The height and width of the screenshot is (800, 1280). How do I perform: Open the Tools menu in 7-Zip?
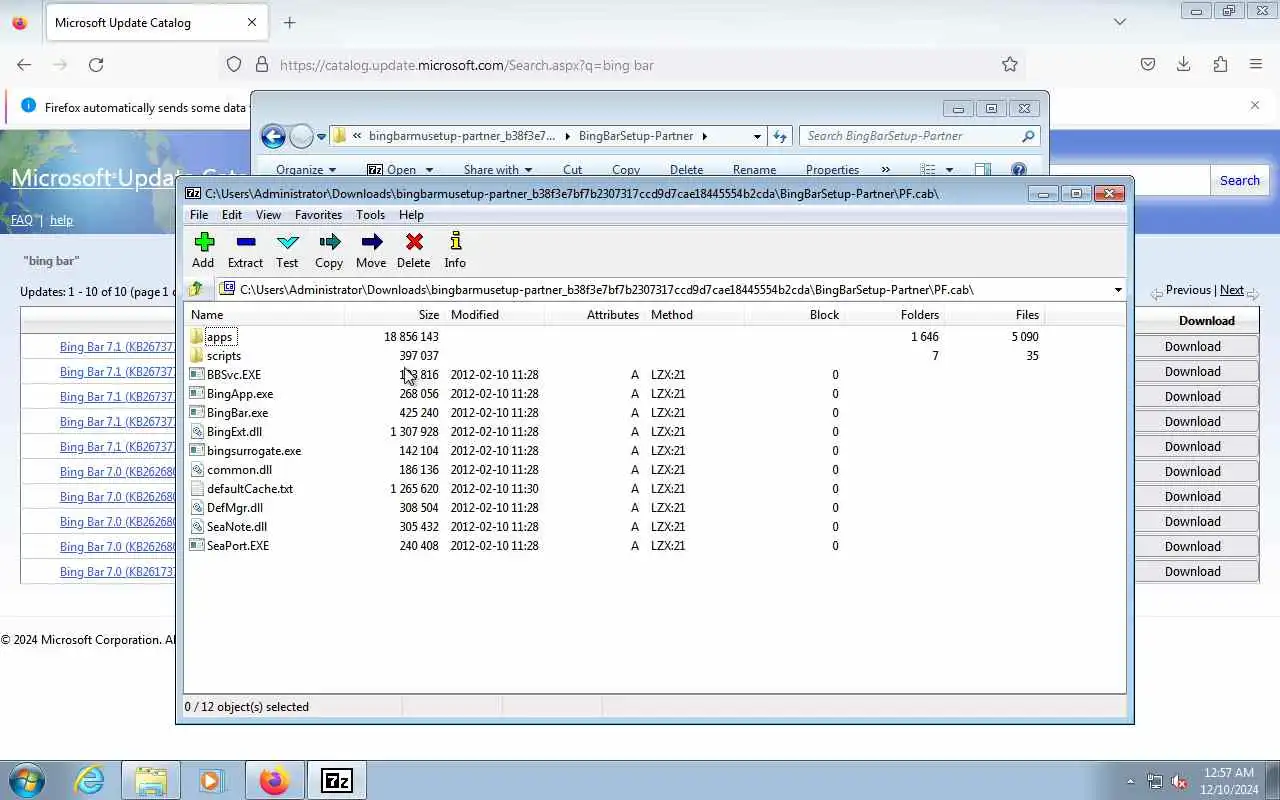(370, 215)
